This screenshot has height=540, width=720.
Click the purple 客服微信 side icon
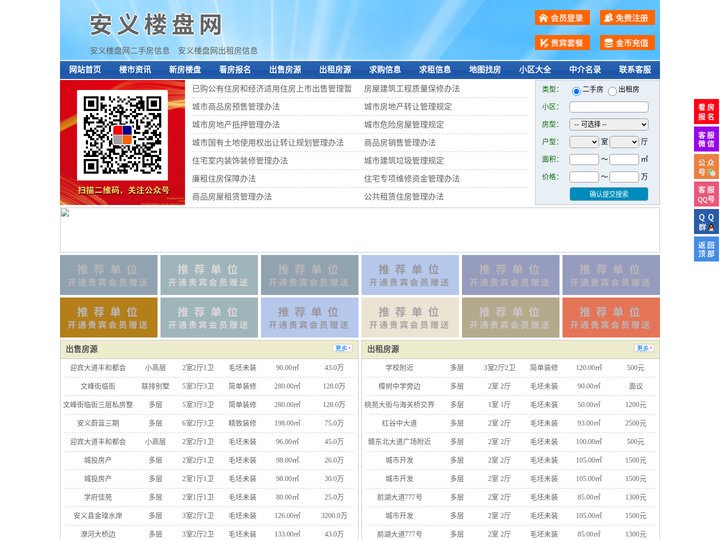(x=706, y=139)
